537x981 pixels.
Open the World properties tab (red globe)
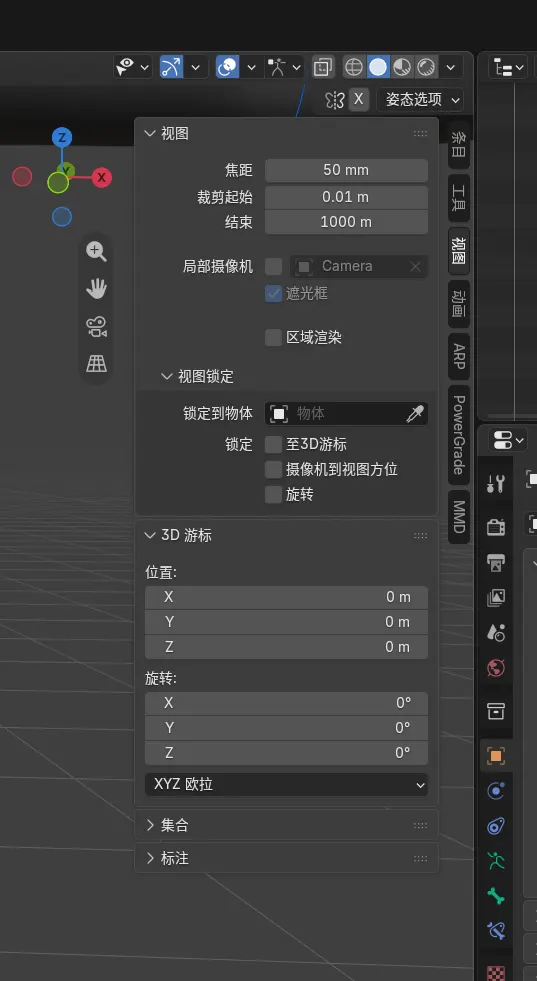point(496,668)
